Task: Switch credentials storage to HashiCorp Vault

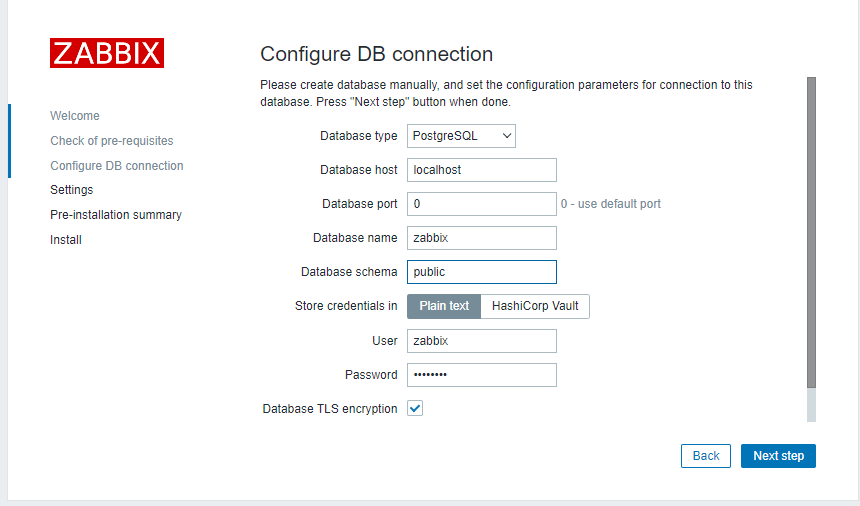Action: point(535,306)
